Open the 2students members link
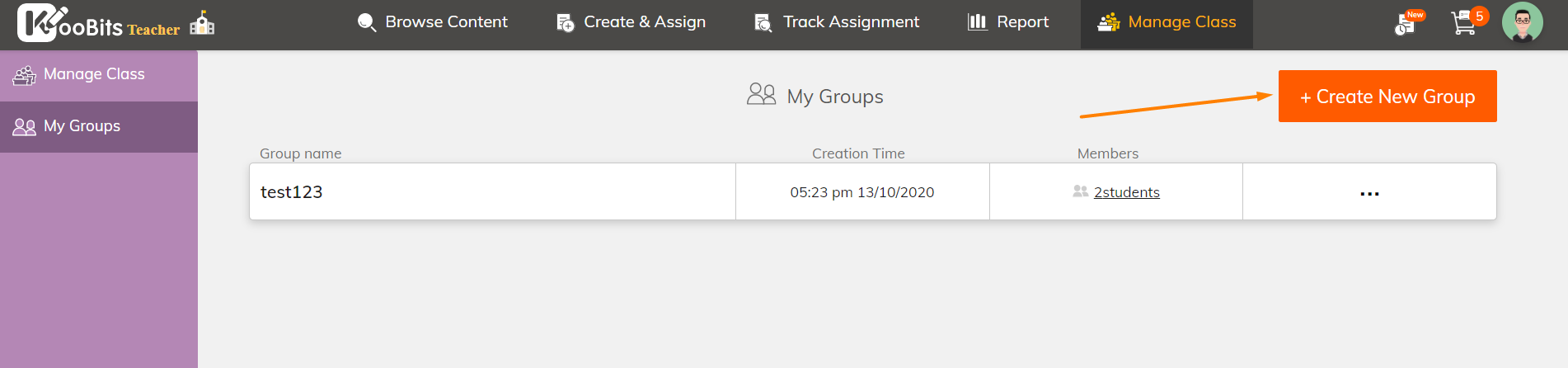The image size is (1568, 368). 1126,192
